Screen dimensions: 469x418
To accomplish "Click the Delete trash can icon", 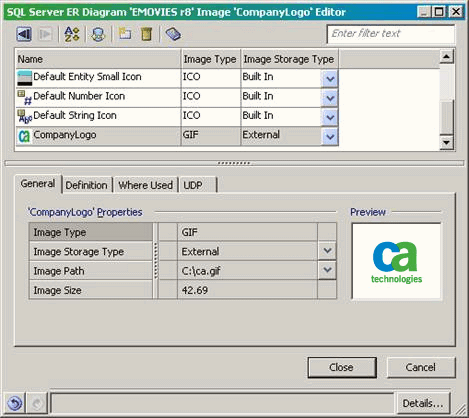I will point(146,34).
